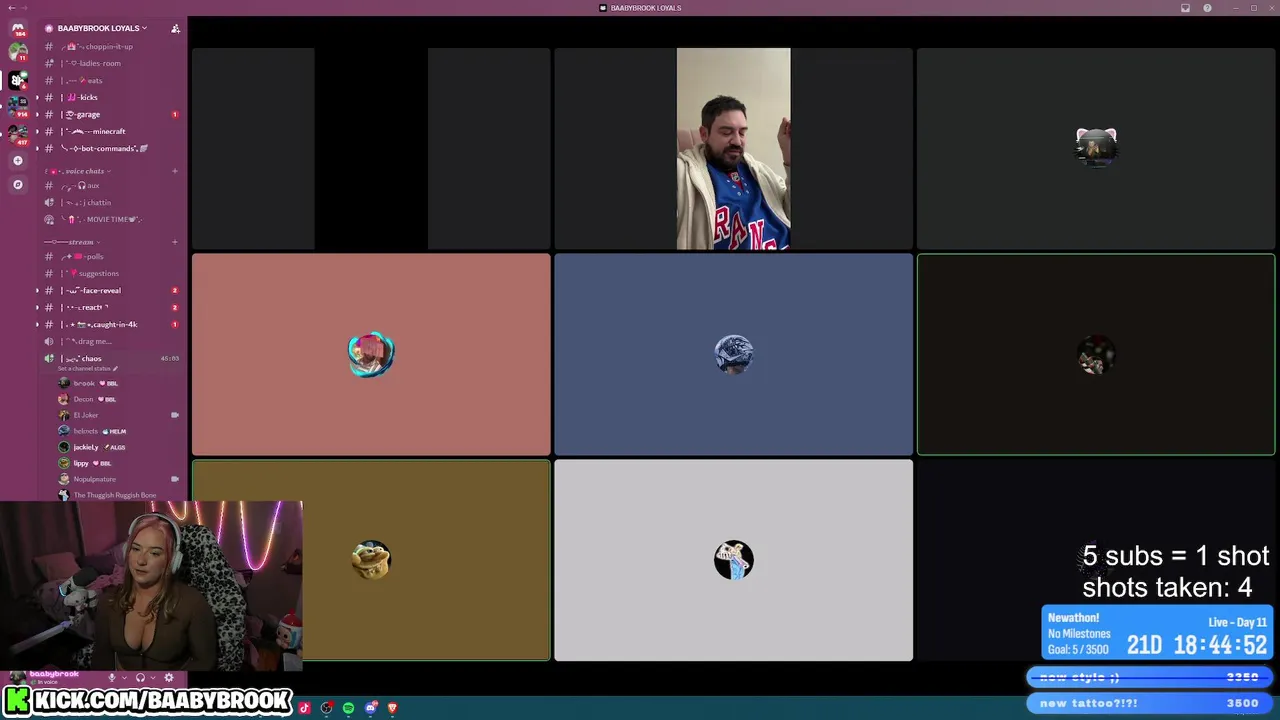
Task: Open Discord user settings gear icon
Action: point(168,678)
